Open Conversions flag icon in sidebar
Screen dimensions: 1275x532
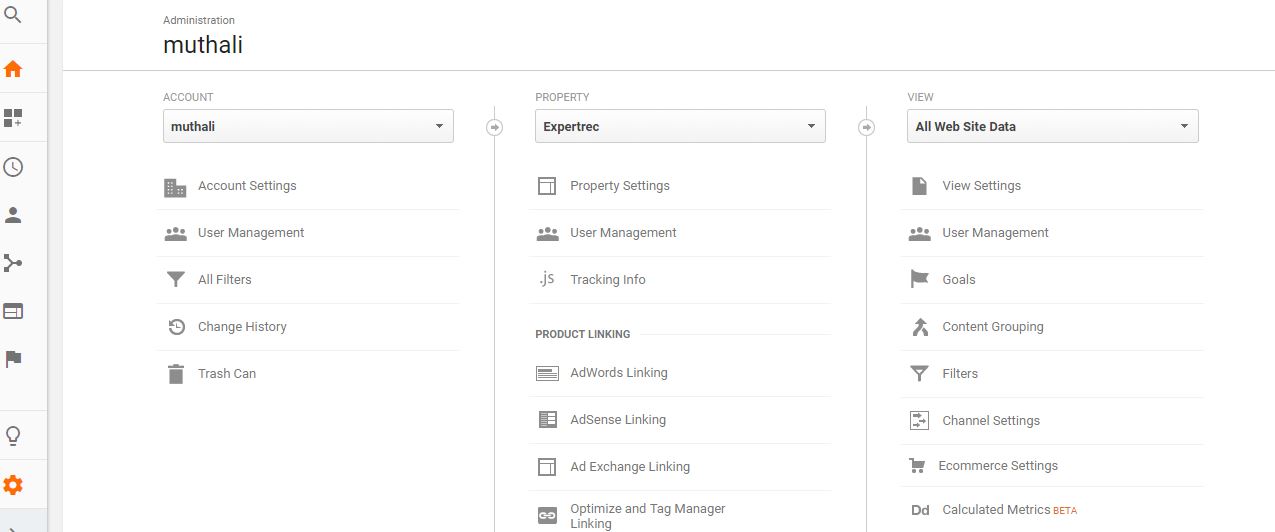[x=13, y=359]
